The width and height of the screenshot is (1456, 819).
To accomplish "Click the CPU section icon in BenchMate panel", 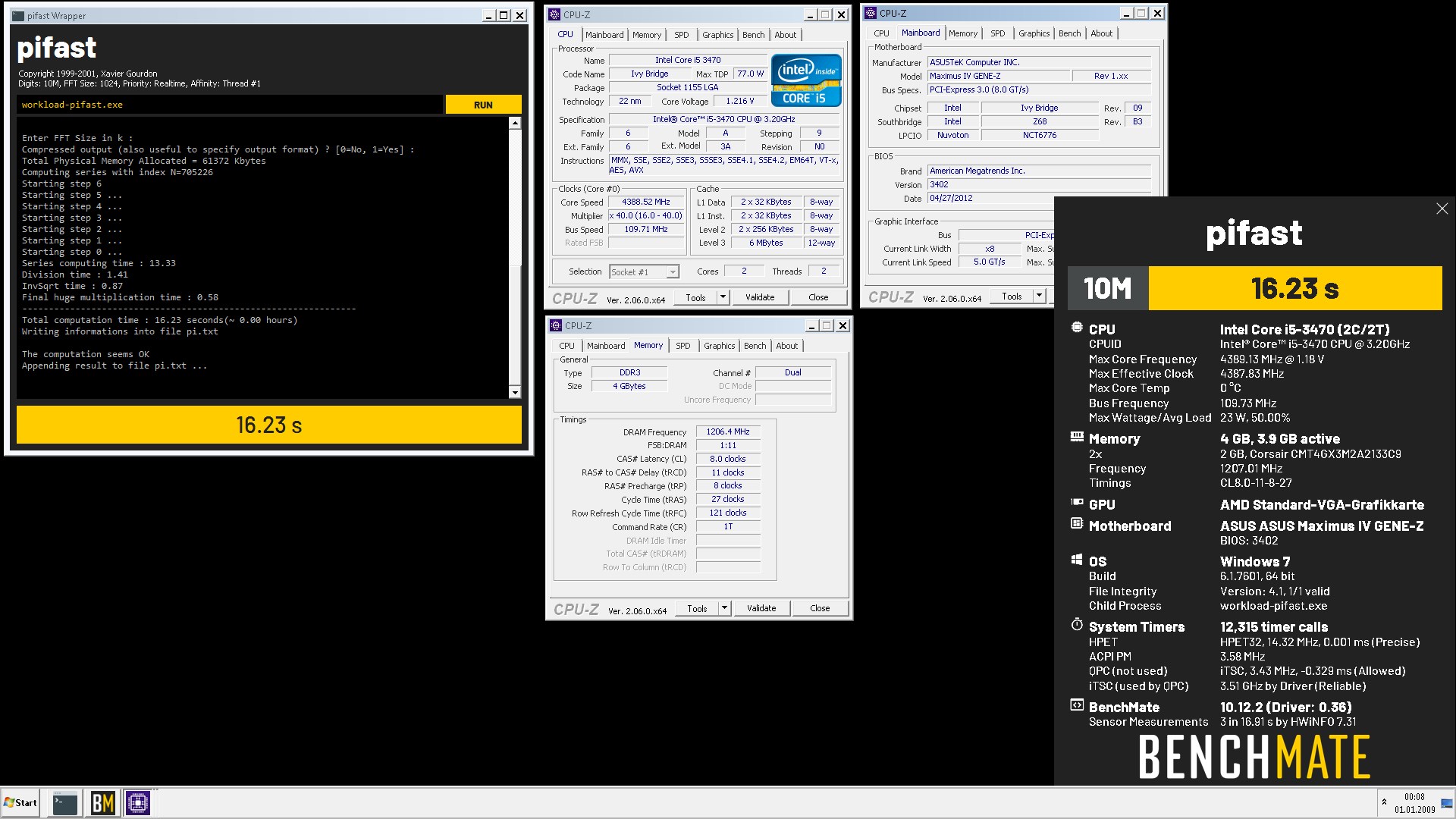I will coord(1077,328).
